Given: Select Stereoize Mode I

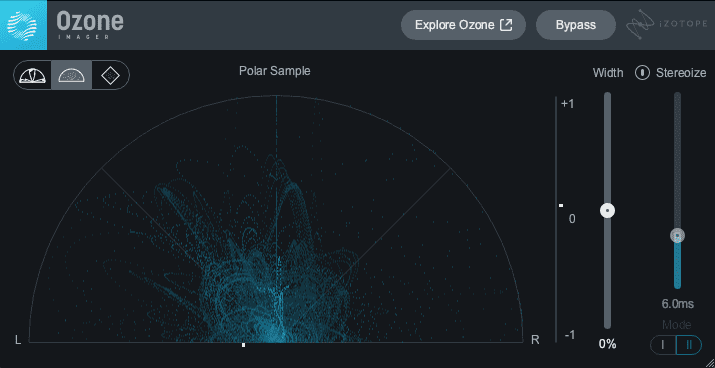Looking at the screenshot, I should [663, 345].
